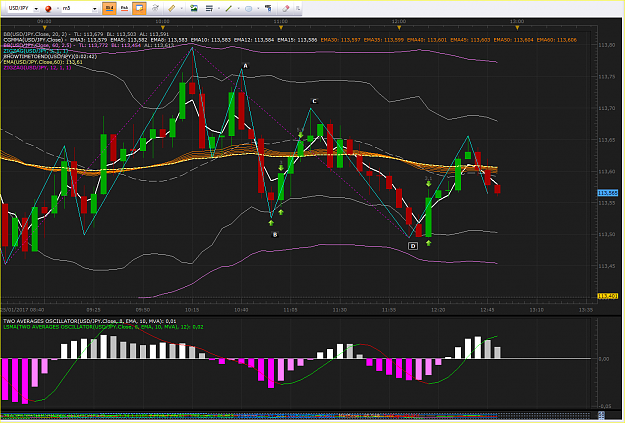Viewport: 625px width, 423px height.
Task: Click the A pattern label on chart
Action: 246,66
